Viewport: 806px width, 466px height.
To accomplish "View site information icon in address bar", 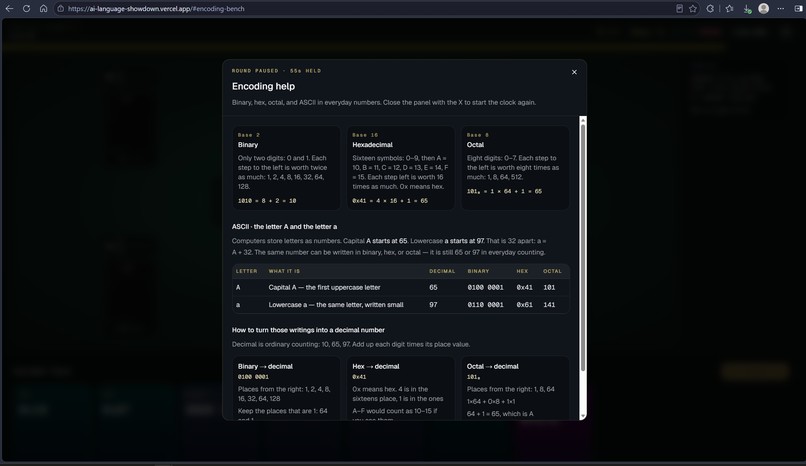I will click(x=60, y=9).
